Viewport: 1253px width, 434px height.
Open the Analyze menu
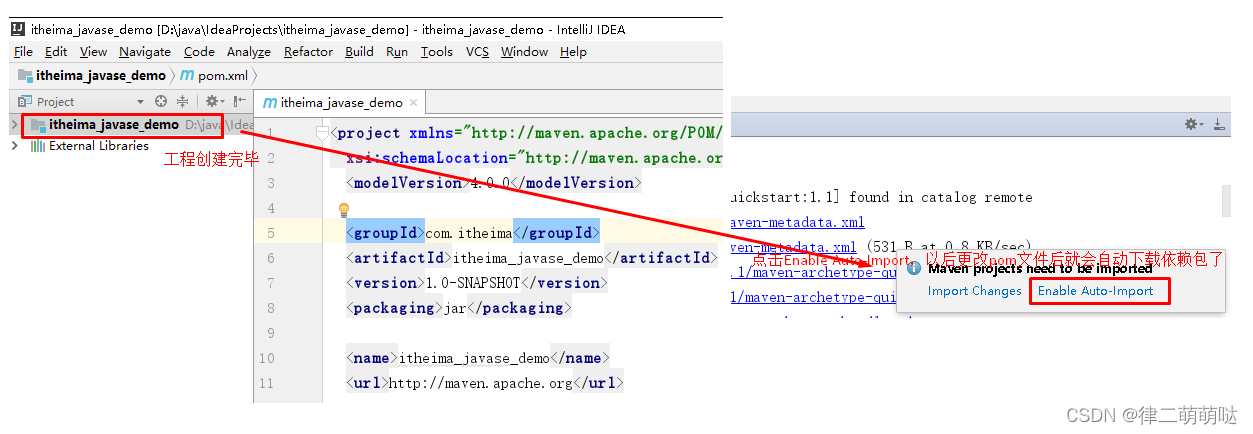tap(249, 51)
